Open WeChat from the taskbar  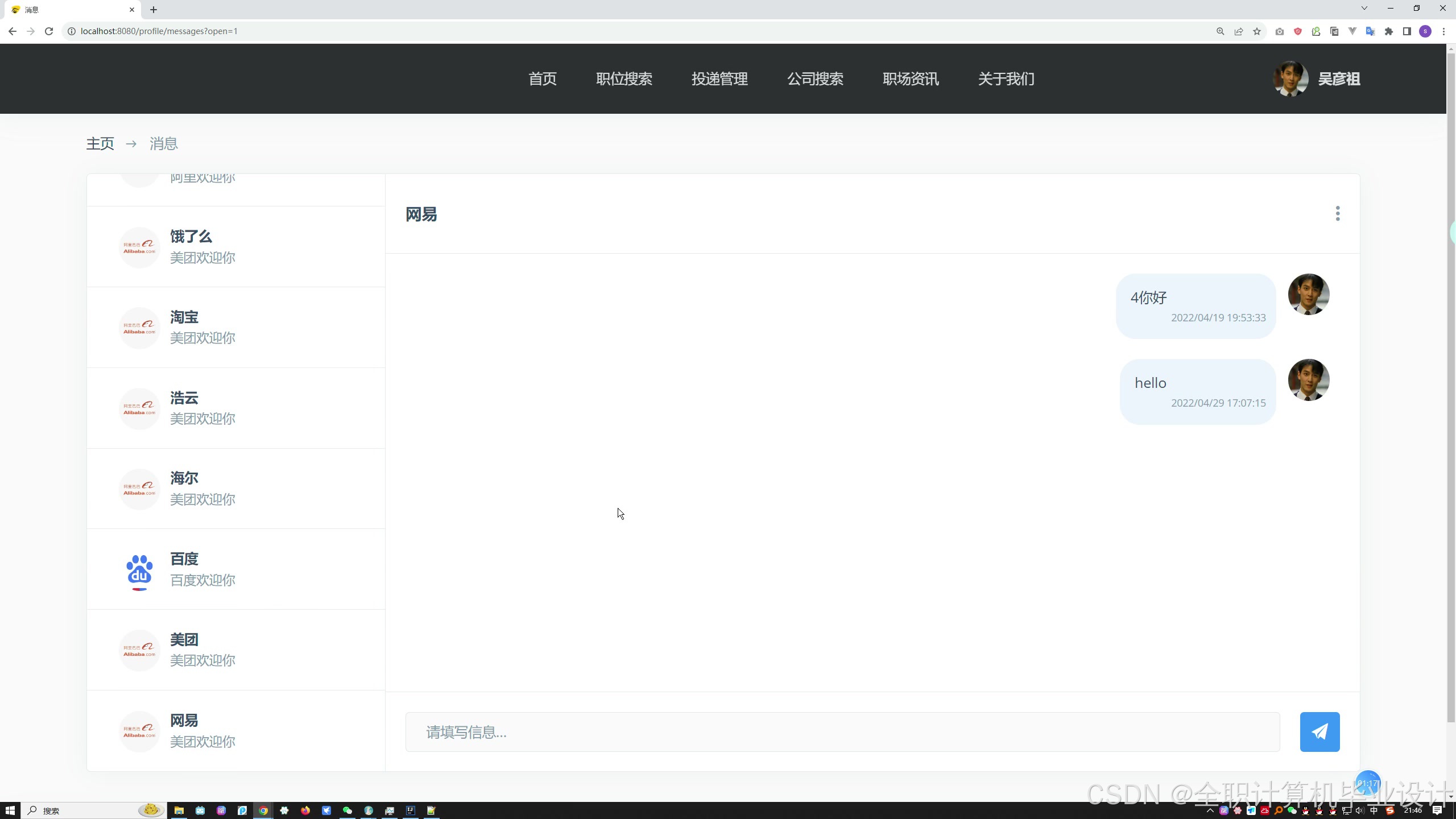[x=348, y=810]
